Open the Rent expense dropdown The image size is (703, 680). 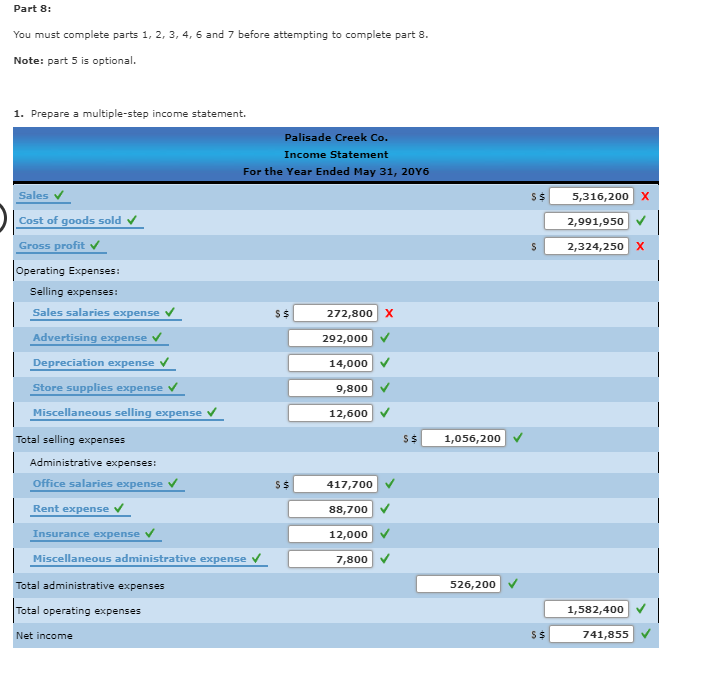point(80,509)
